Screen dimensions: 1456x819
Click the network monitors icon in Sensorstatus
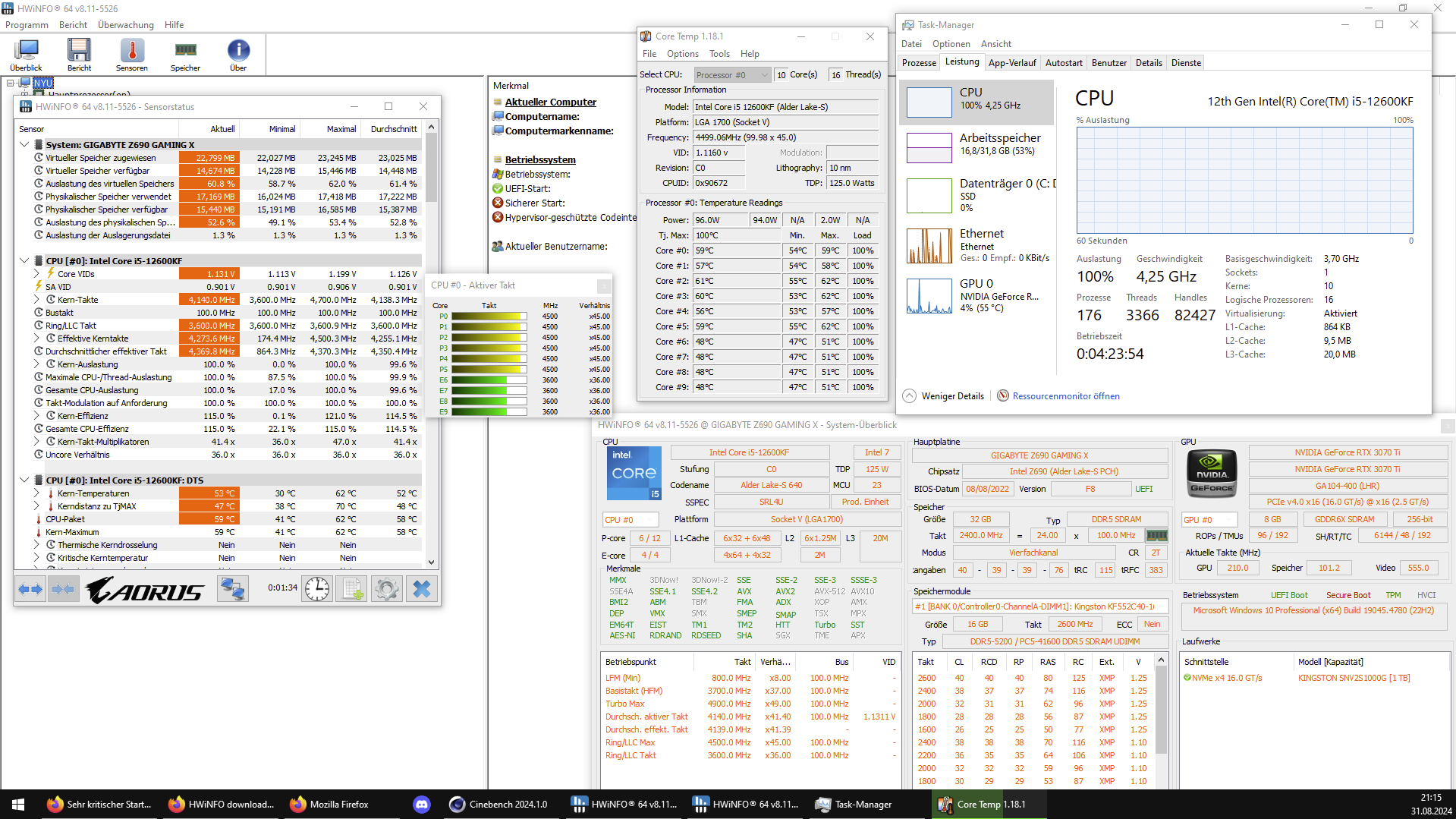click(x=232, y=589)
